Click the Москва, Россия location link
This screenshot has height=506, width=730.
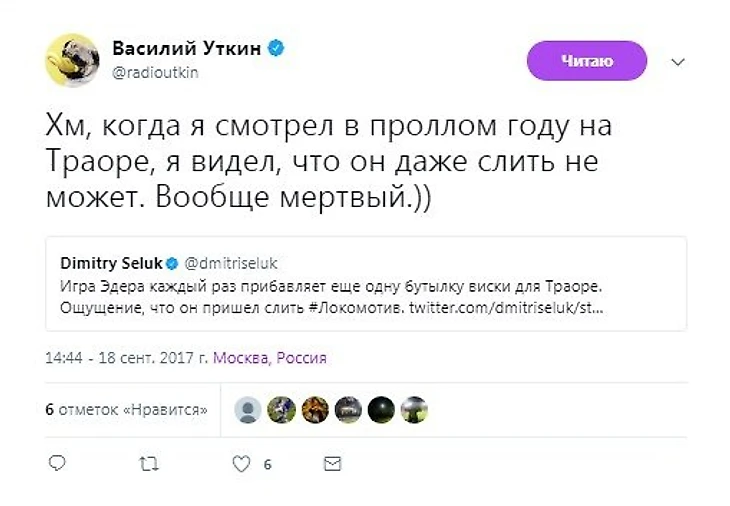(270, 357)
